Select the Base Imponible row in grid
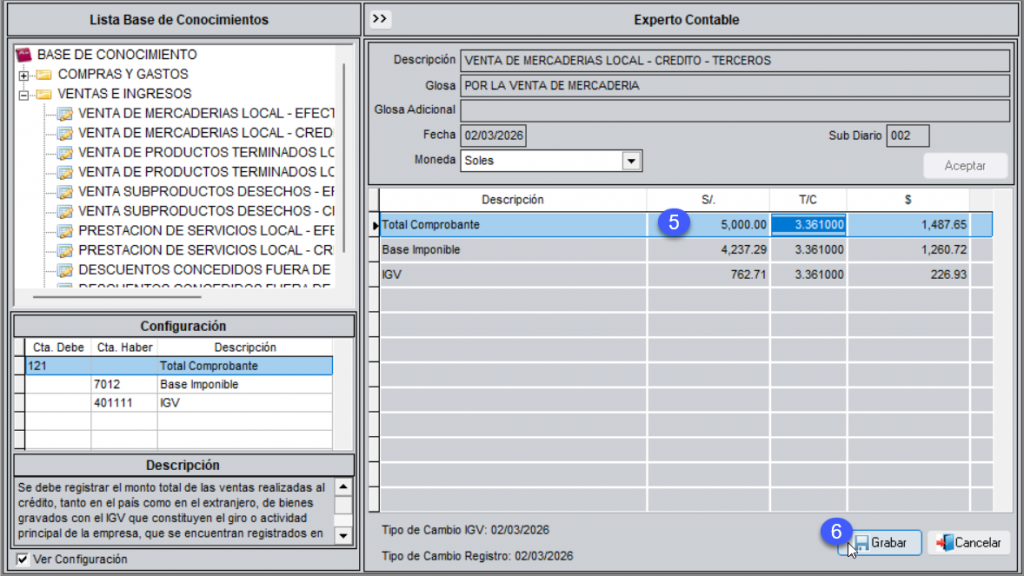Image resolution: width=1024 pixels, height=576 pixels. point(686,249)
